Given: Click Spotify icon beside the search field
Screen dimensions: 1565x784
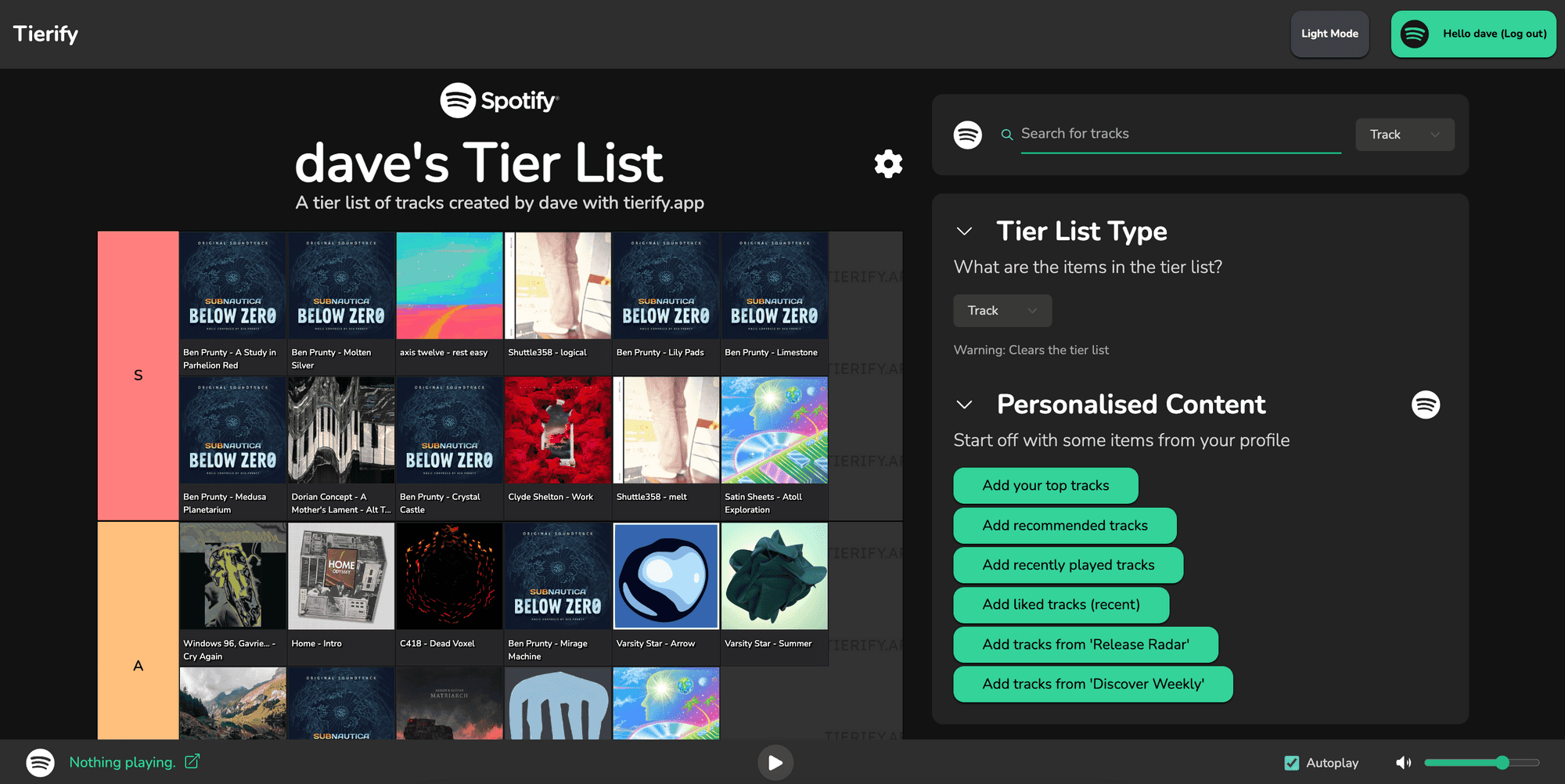Looking at the screenshot, I should [968, 135].
